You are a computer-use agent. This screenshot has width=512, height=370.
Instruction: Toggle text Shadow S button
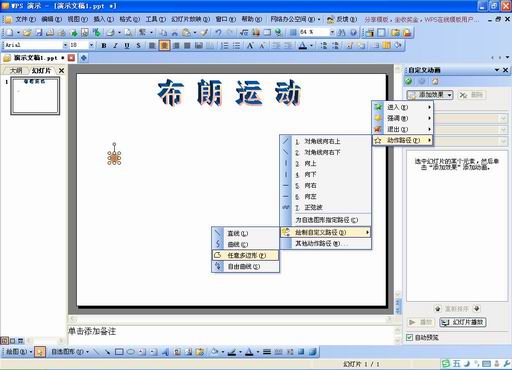pos(138,45)
